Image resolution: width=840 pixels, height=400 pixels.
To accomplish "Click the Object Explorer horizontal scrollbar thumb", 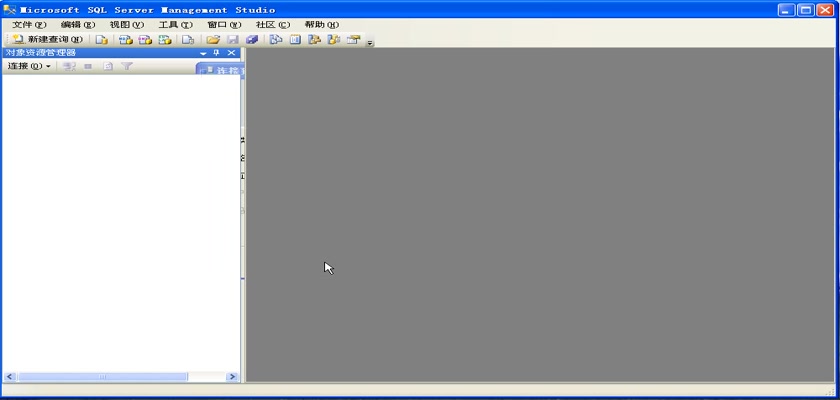I will click(x=103, y=377).
